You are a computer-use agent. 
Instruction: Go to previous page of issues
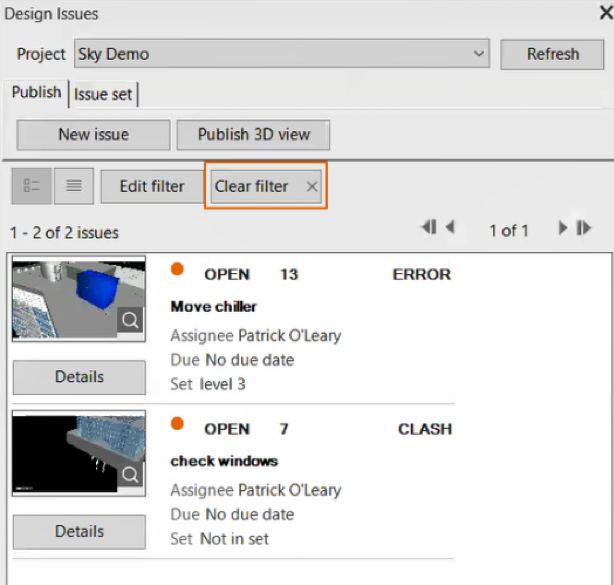click(450, 228)
